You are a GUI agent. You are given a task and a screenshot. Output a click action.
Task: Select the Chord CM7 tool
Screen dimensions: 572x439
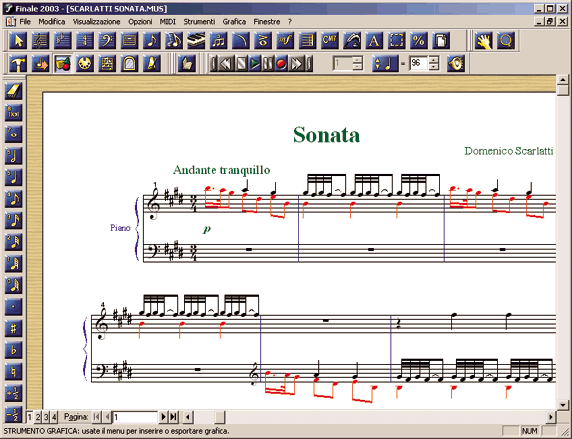pyautogui.click(x=329, y=41)
